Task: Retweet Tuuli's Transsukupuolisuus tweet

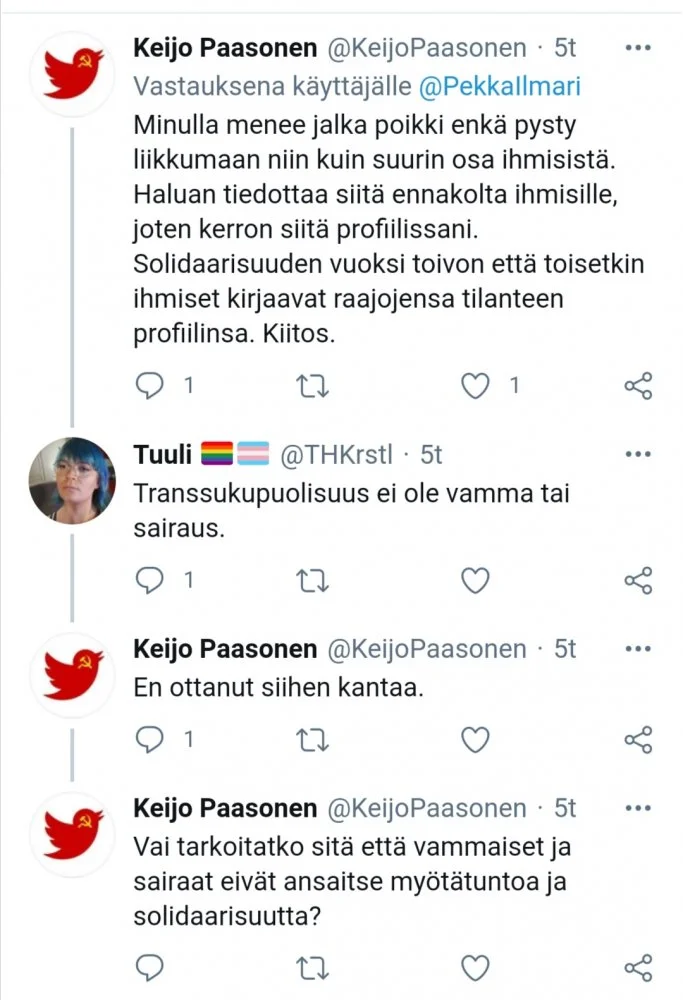Action: (312, 580)
